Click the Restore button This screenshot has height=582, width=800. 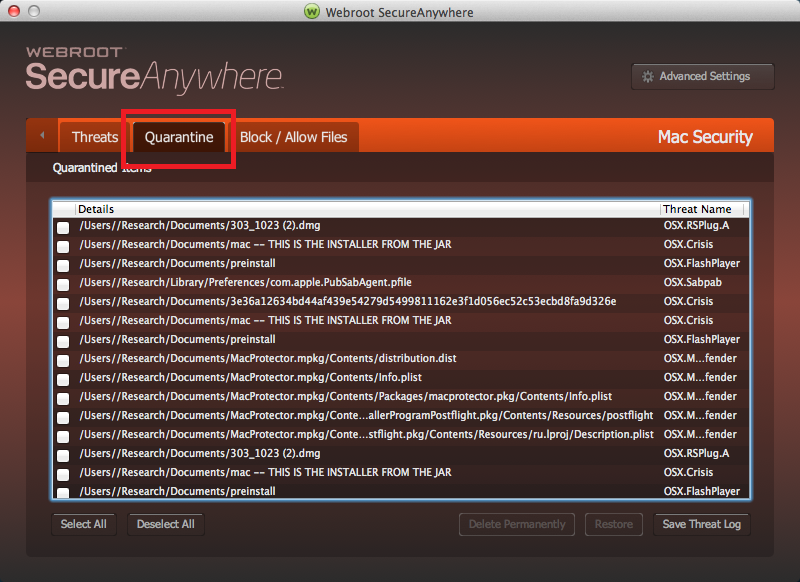click(x=614, y=524)
